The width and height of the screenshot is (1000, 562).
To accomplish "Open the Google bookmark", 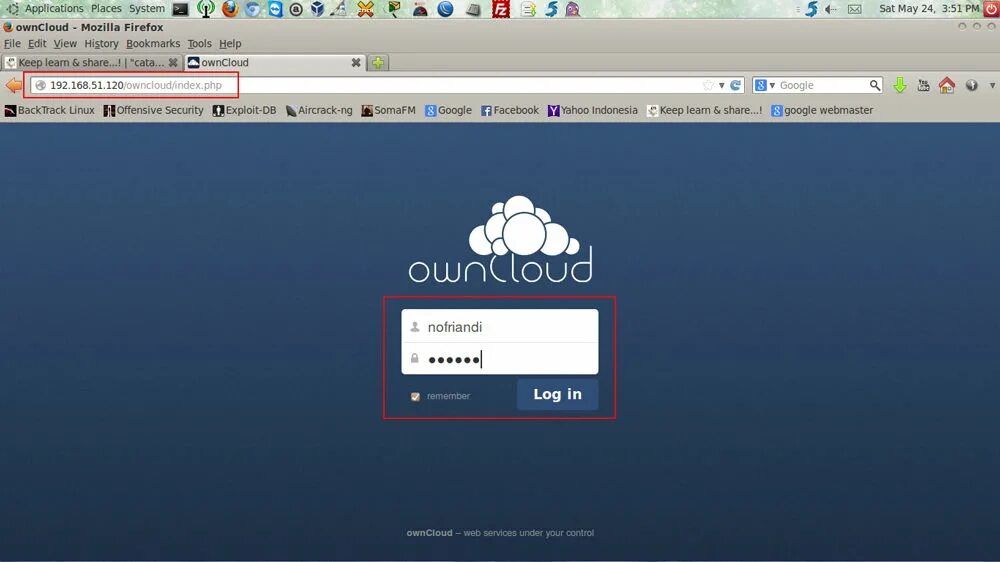I will tap(448, 110).
